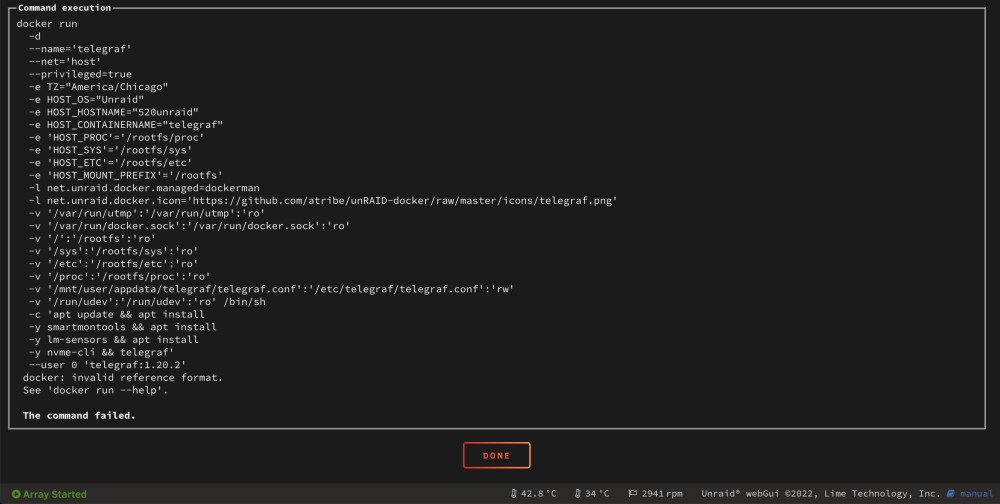This screenshot has height=504, width=1000.
Task: Click the 'docker run' line
Action: (47, 24)
